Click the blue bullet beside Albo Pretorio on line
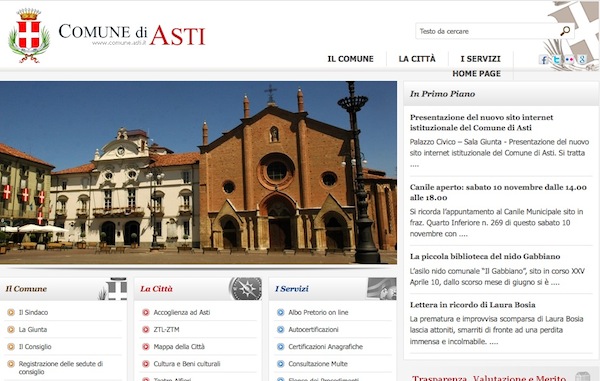Screen dimensions: 600x381 pos(280,312)
